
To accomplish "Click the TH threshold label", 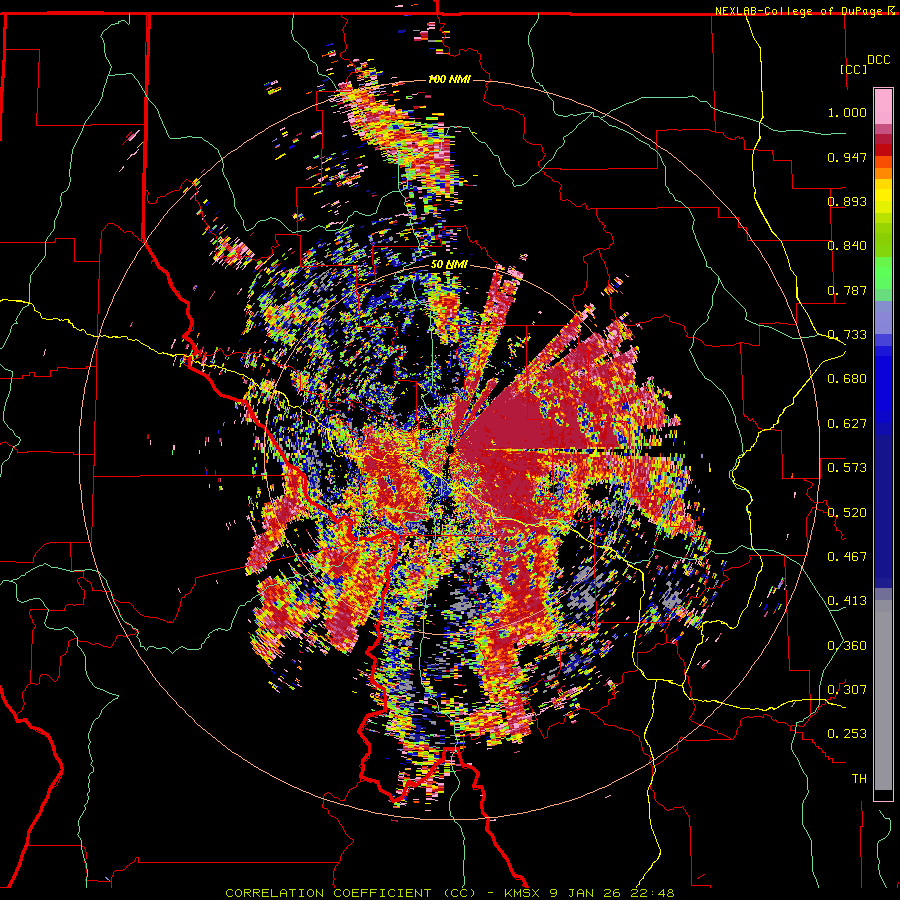I will coord(859,779).
